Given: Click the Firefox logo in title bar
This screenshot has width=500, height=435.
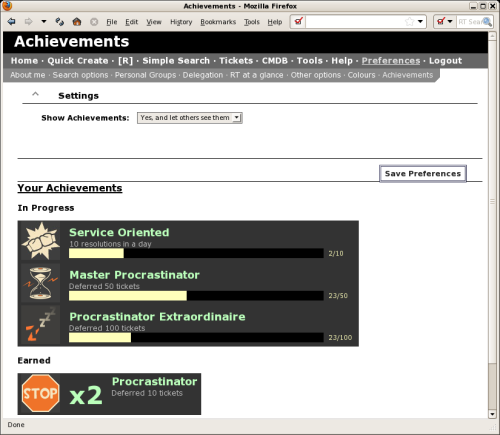Looking at the screenshot, I should pyautogui.click(x=7, y=6).
